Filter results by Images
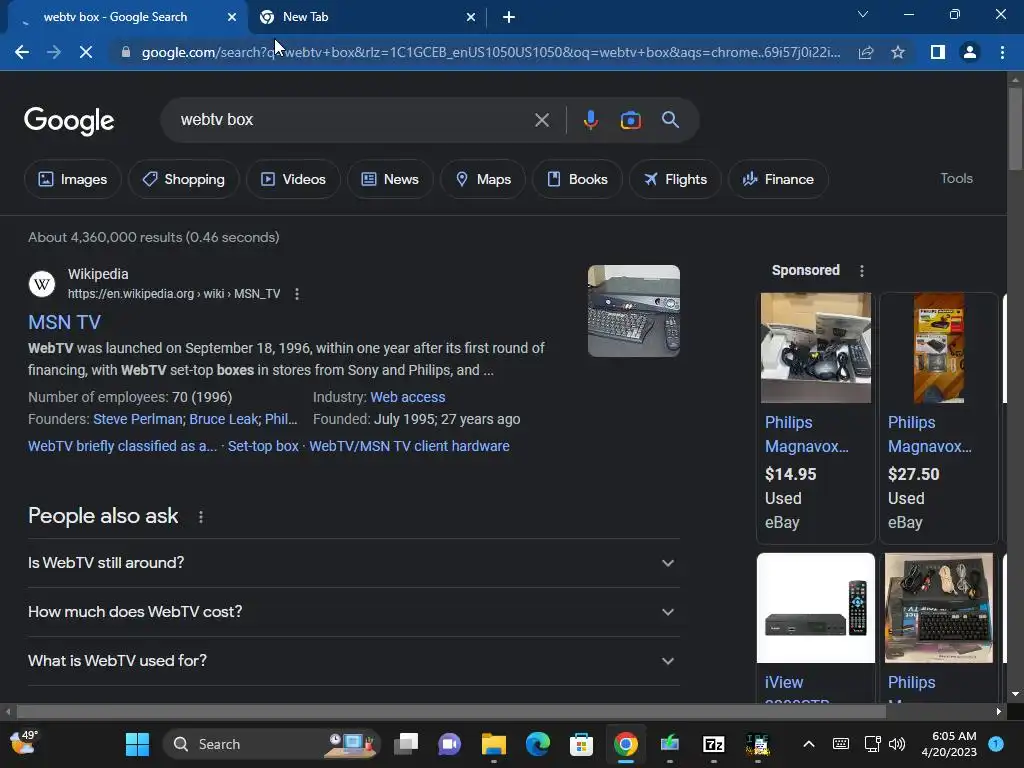This screenshot has height=768, width=1024. pos(72,179)
